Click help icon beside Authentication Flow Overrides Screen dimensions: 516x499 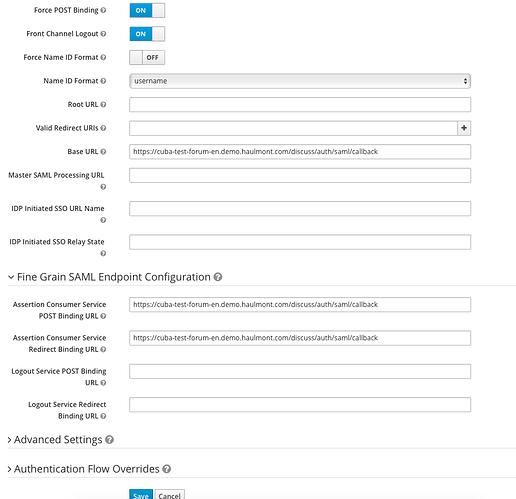167,469
